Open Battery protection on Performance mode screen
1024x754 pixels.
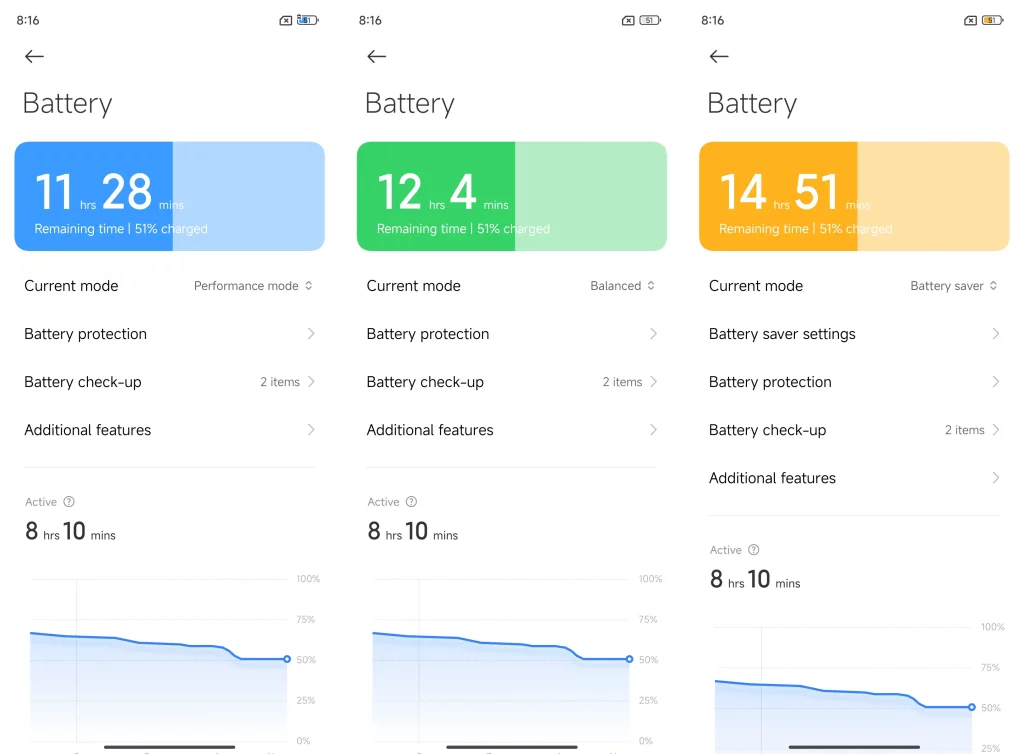click(170, 334)
